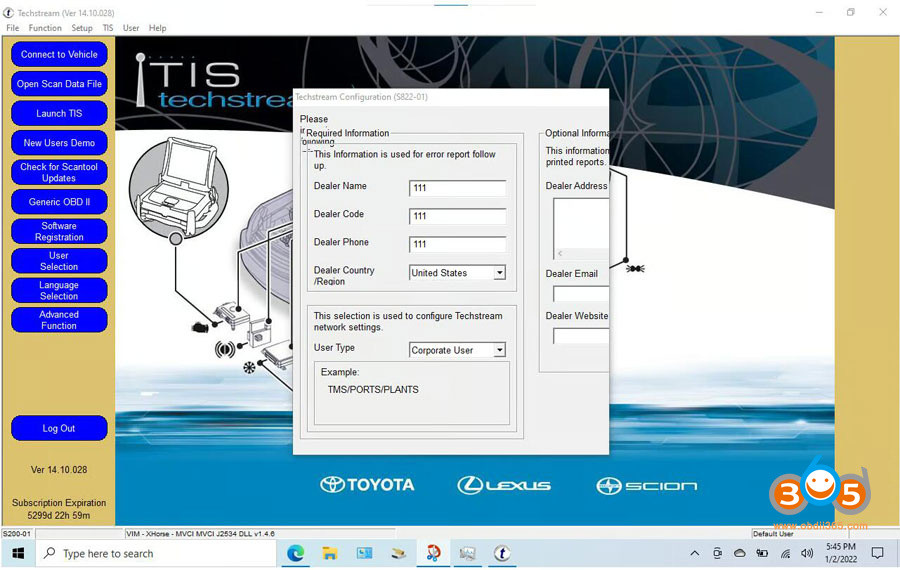
Task: Click the Dealer Website input field
Action: pyautogui.click(x=581, y=336)
